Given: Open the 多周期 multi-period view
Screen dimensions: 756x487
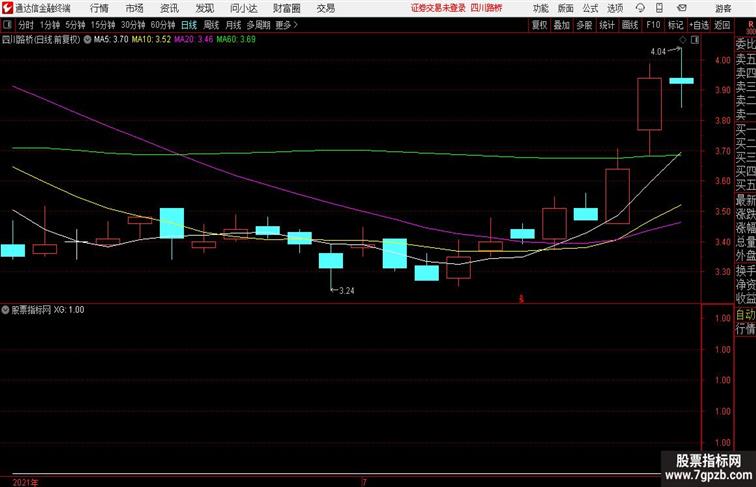Looking at the screenshot, I should point(258,25).
